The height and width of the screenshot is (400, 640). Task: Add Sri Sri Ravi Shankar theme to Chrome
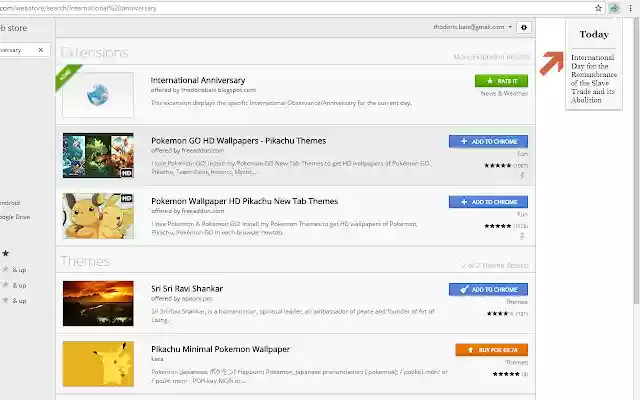coord(488,289)
